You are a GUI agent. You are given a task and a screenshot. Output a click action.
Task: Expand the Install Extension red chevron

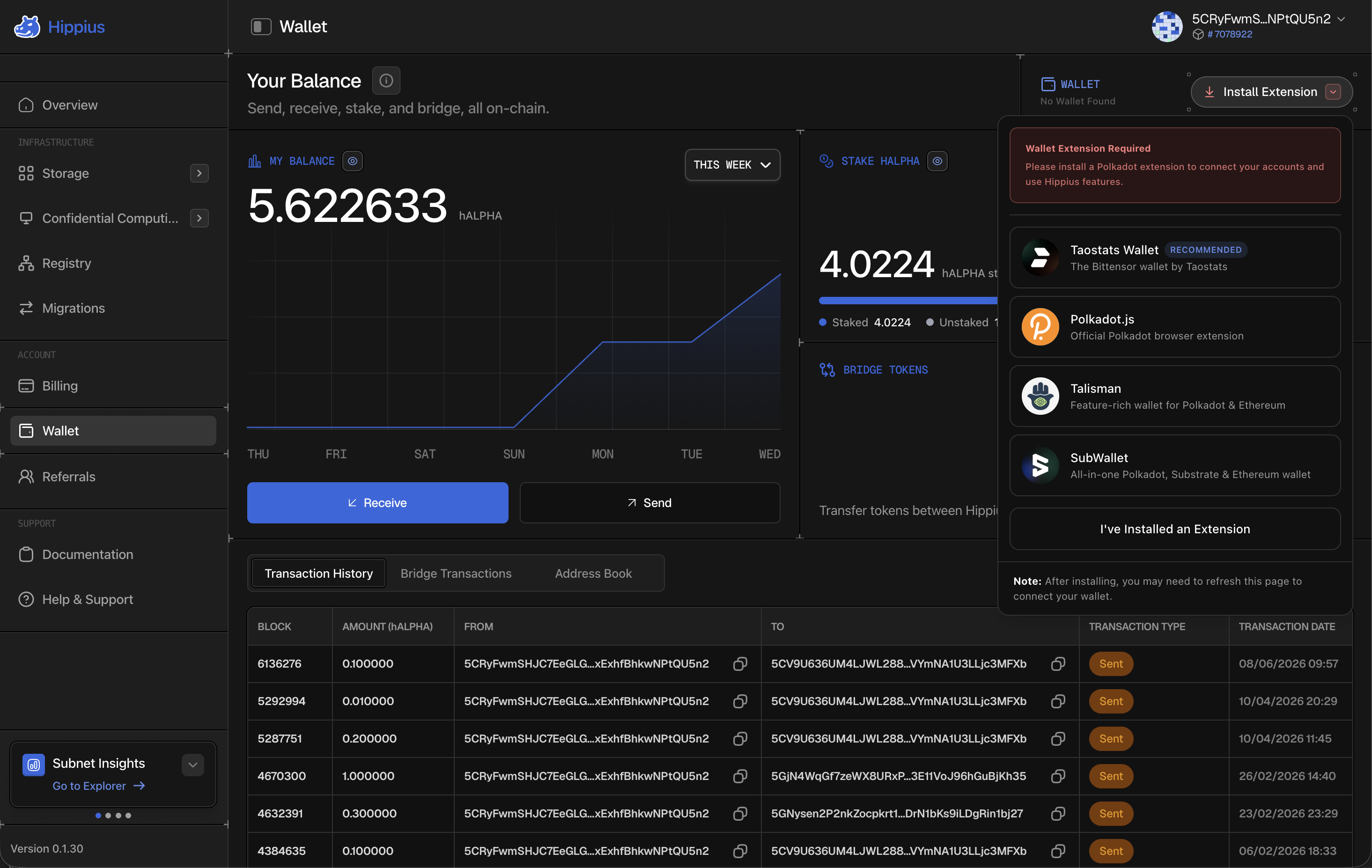(x=1333, y=92)
